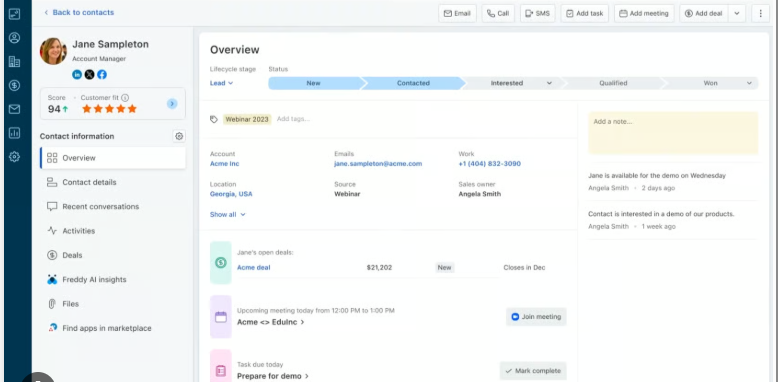Go back to contacts
The image size is (778, 382).
79,12
